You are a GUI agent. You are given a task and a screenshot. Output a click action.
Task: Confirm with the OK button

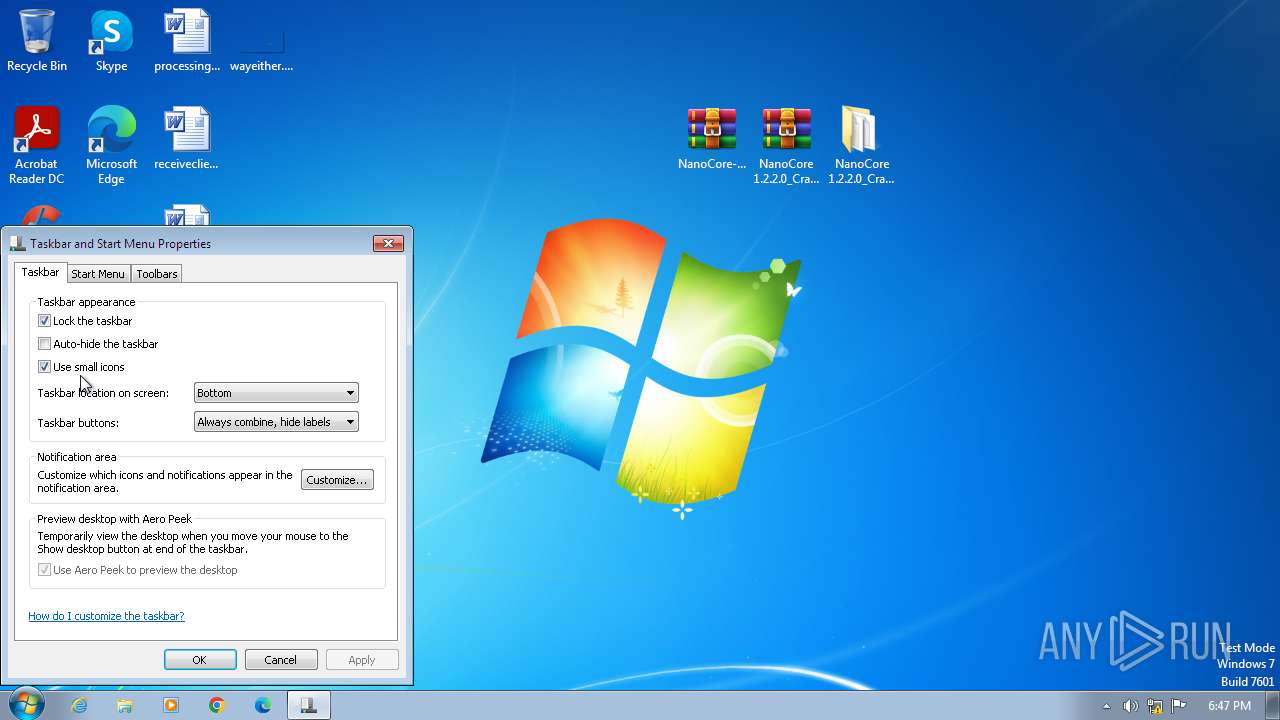[200, 660]
